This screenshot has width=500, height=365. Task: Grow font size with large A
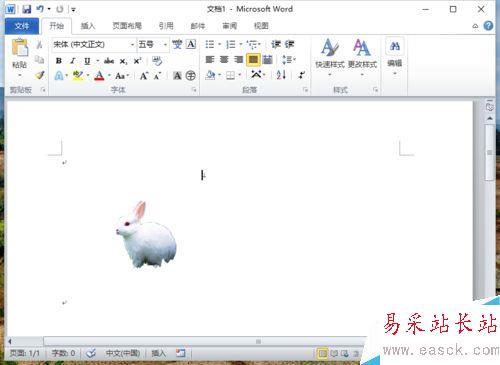point(144,76)
